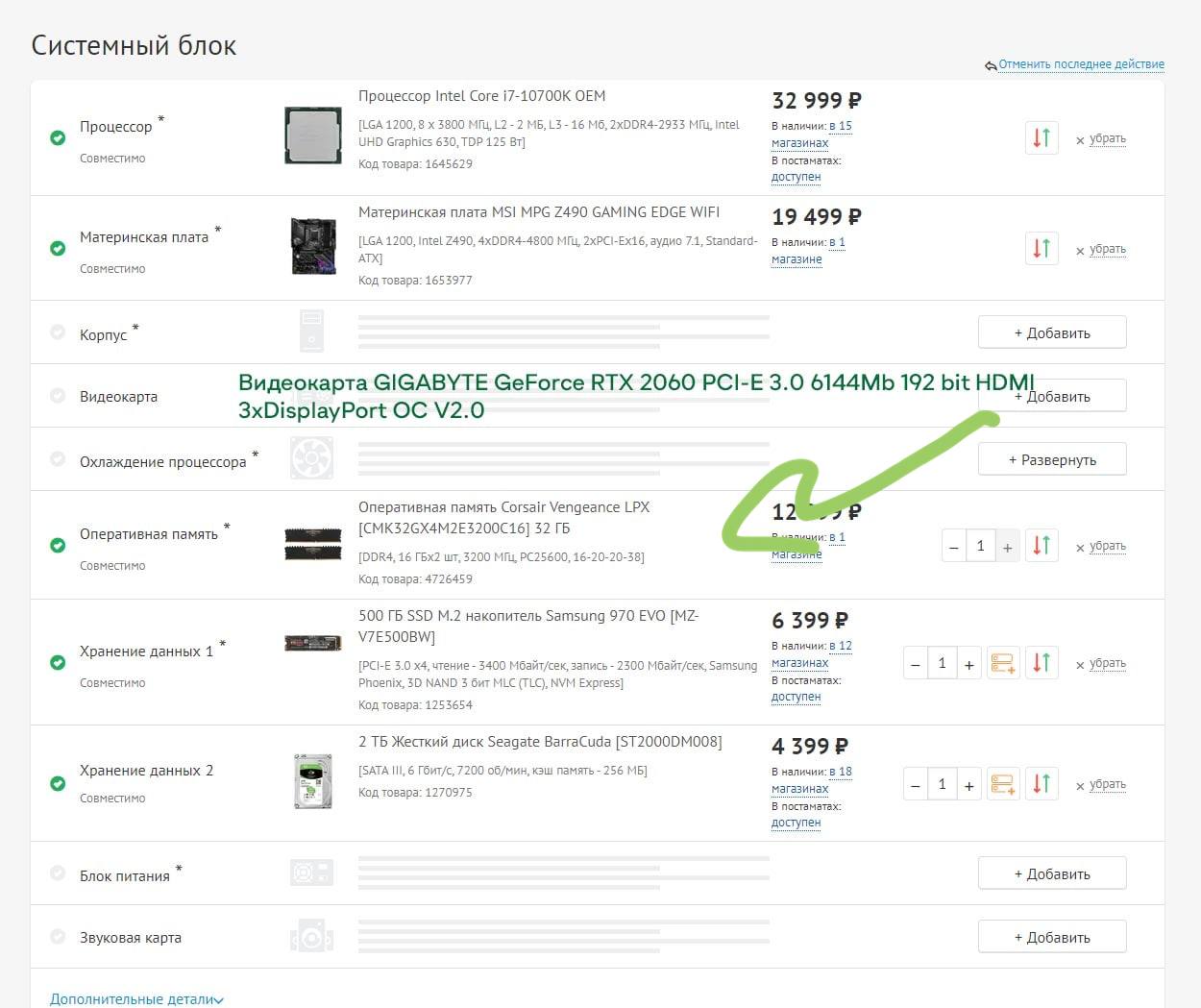This screenshot has height=1008, width=1201.
Task: Click 'доступен' delivery link for Процессор
Action: (x=796, y=177)
